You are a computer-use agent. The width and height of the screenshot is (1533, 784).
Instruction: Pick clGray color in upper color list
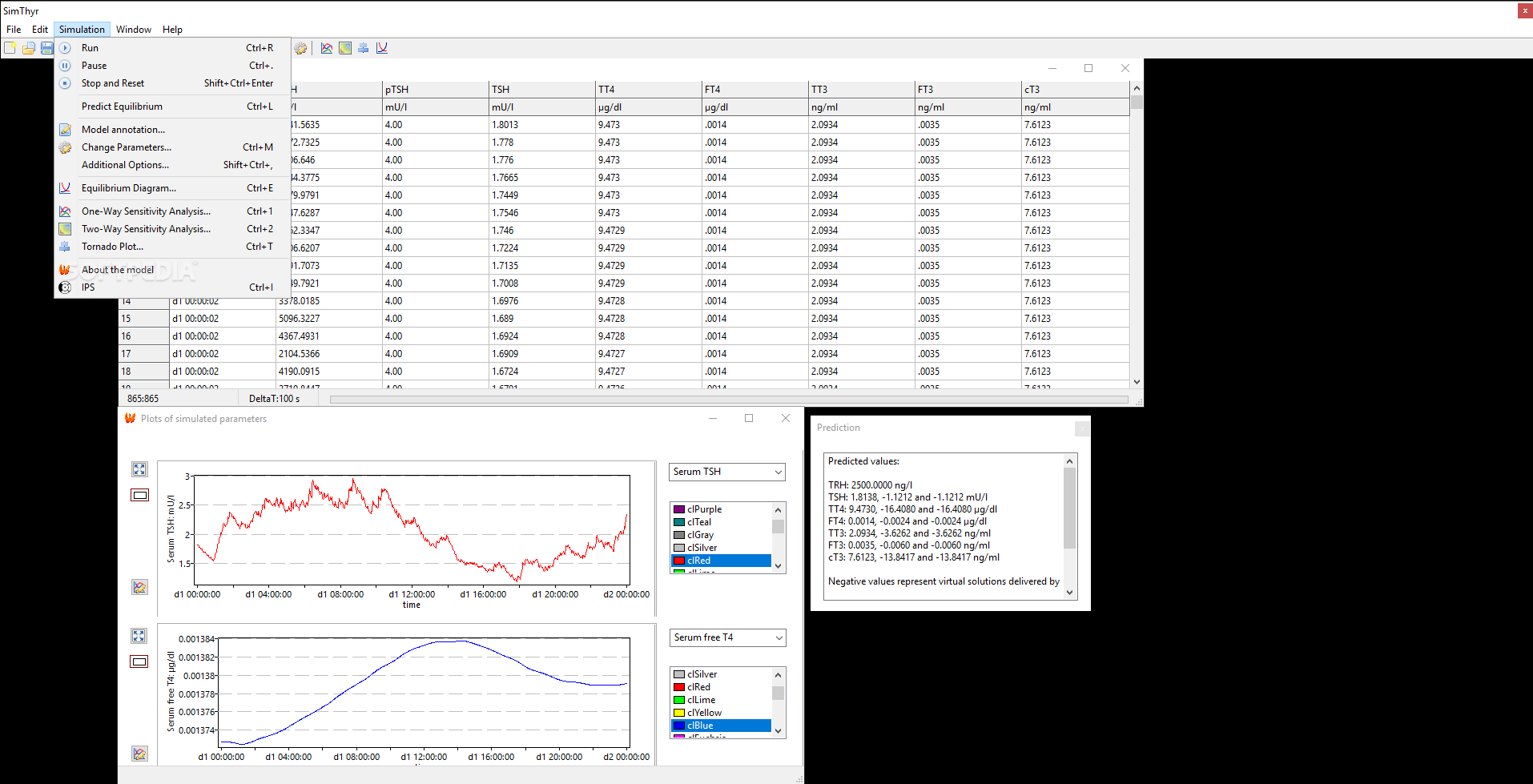pos(721,535)
